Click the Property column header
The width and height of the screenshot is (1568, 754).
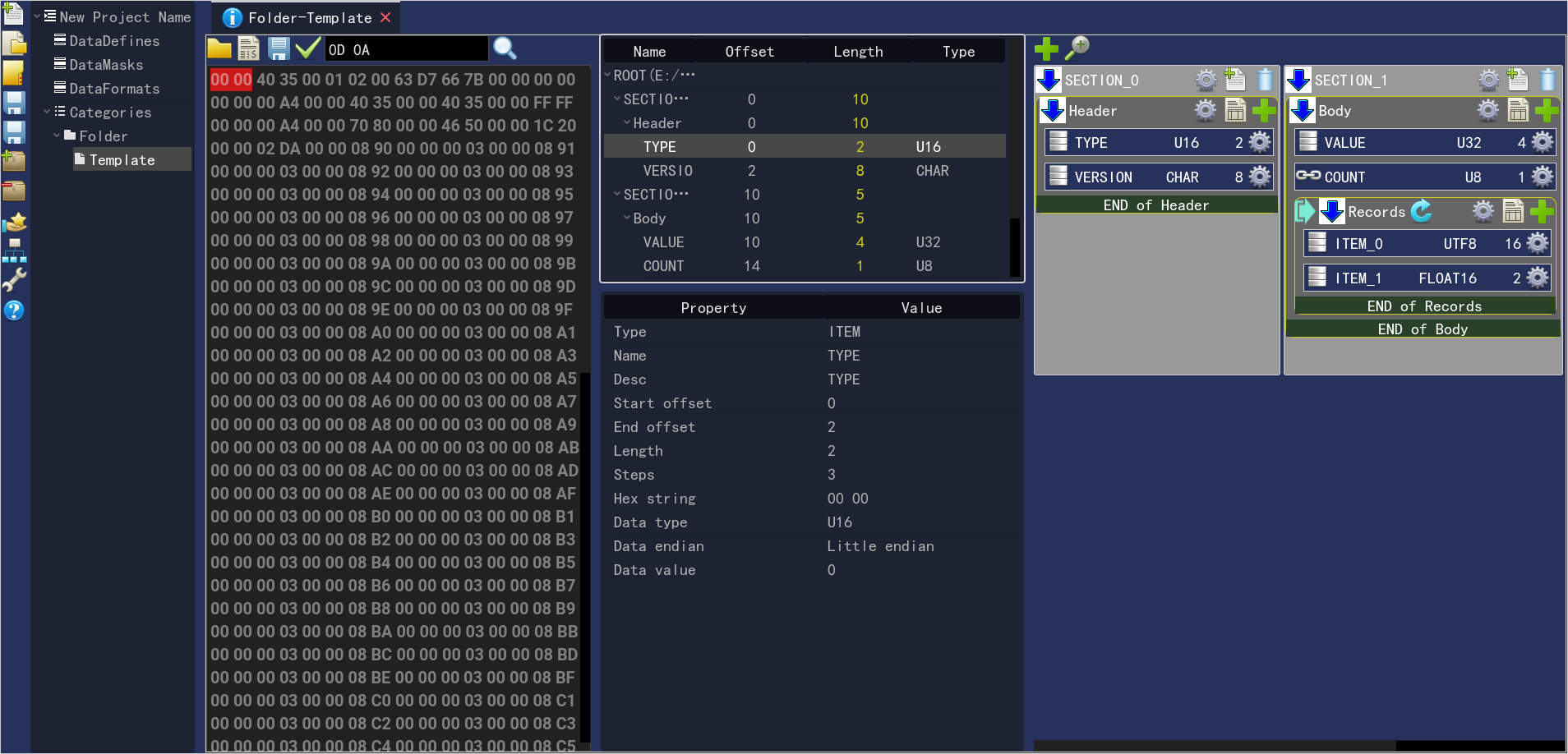[x=713, y=307]
